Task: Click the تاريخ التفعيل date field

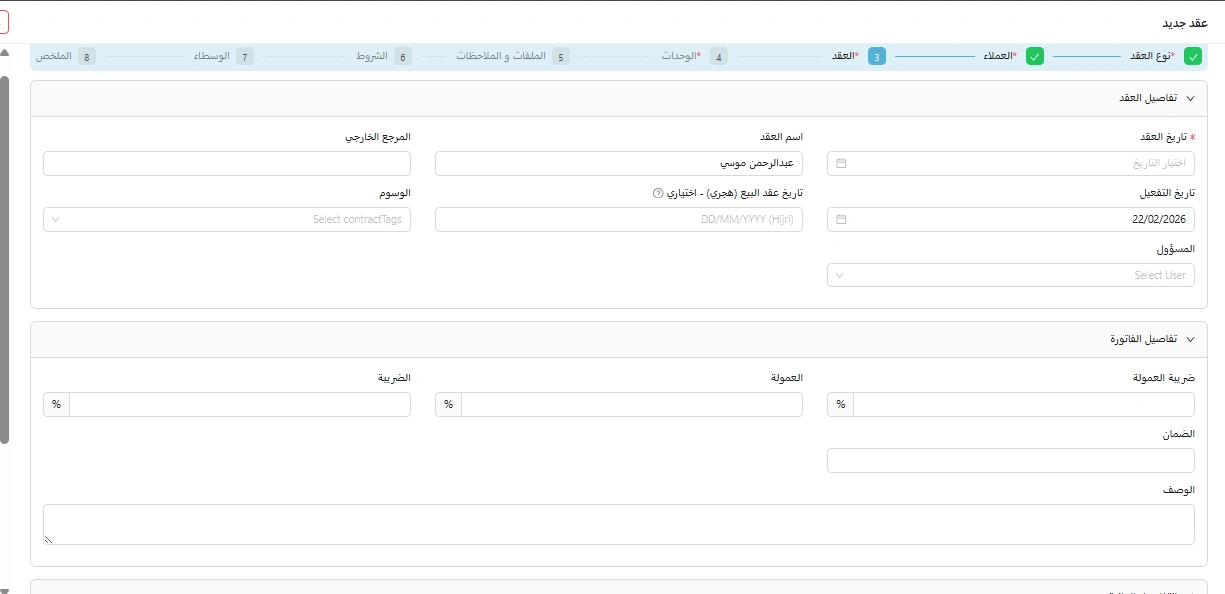Action: click(1011, 219)
